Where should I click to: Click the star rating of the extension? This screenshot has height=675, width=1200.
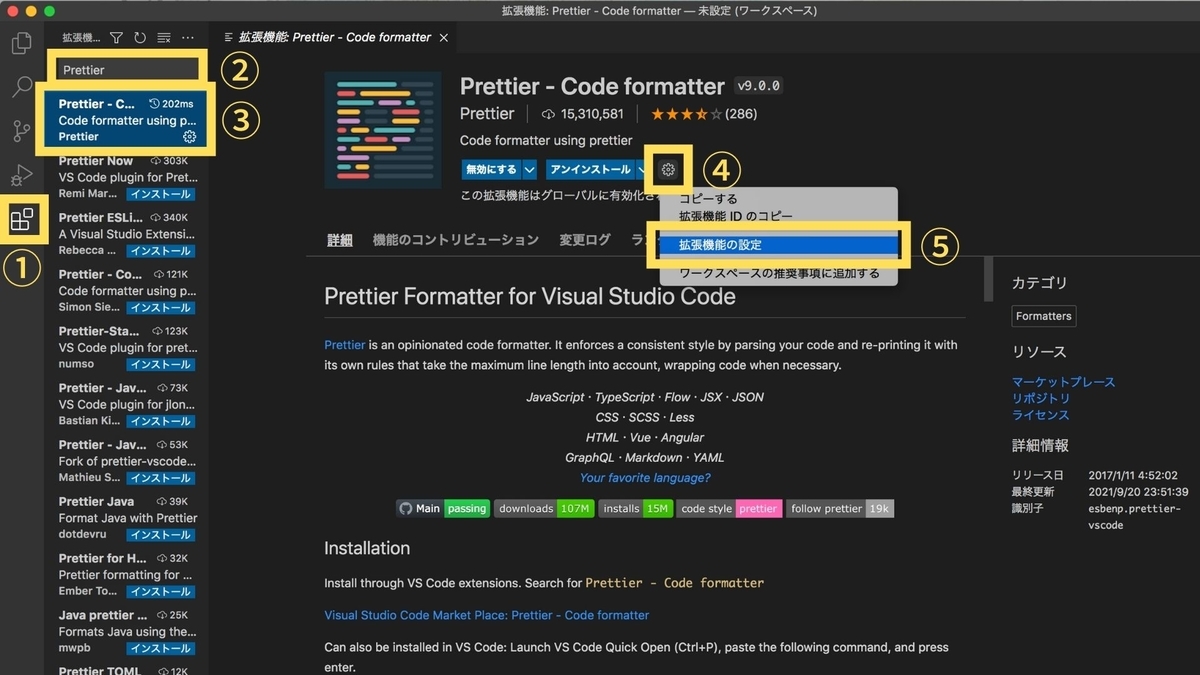pyautogui.click(x=686, y=114)
